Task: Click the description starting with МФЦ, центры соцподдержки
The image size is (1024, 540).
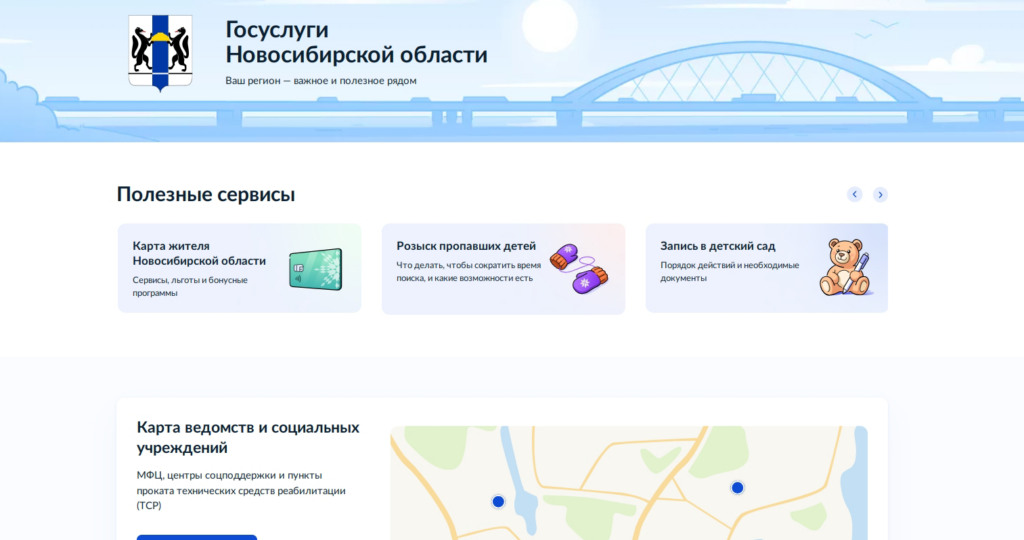Action: tap(241, 490)
